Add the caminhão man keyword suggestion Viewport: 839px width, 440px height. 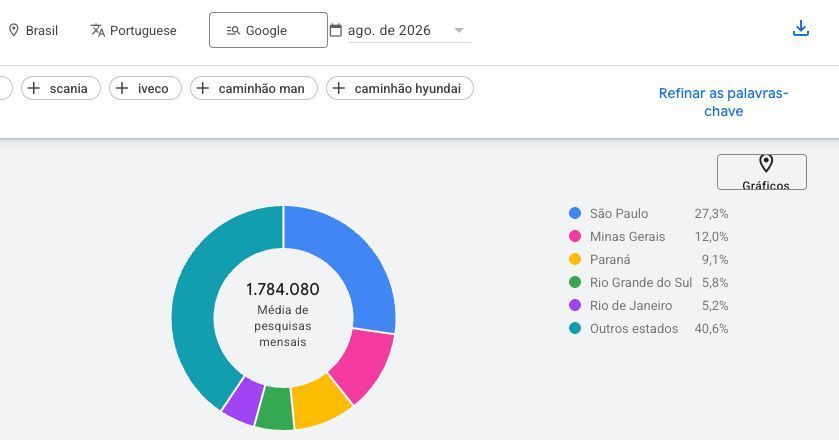click(254, 88)
